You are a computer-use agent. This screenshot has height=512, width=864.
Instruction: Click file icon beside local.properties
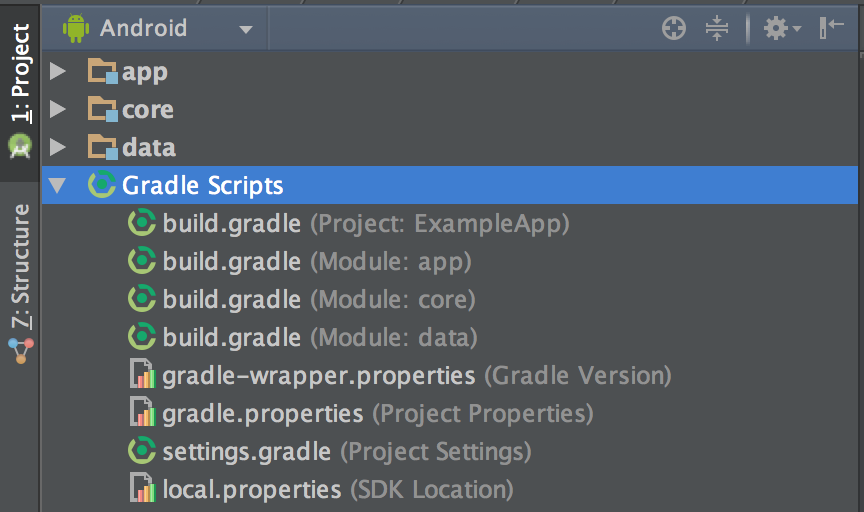tap(143, 488)
